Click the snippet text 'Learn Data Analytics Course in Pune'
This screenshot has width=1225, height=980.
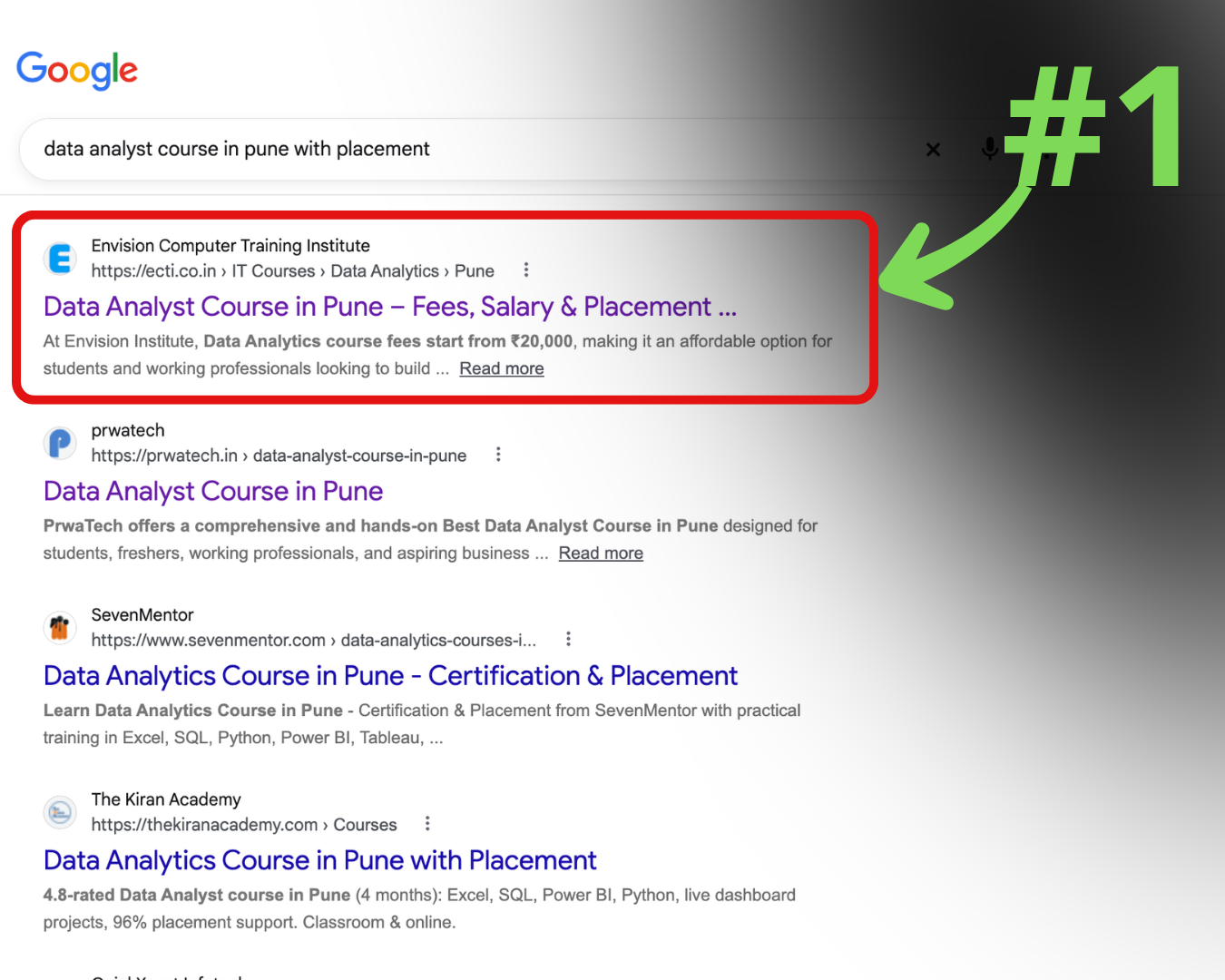(193, 710)
